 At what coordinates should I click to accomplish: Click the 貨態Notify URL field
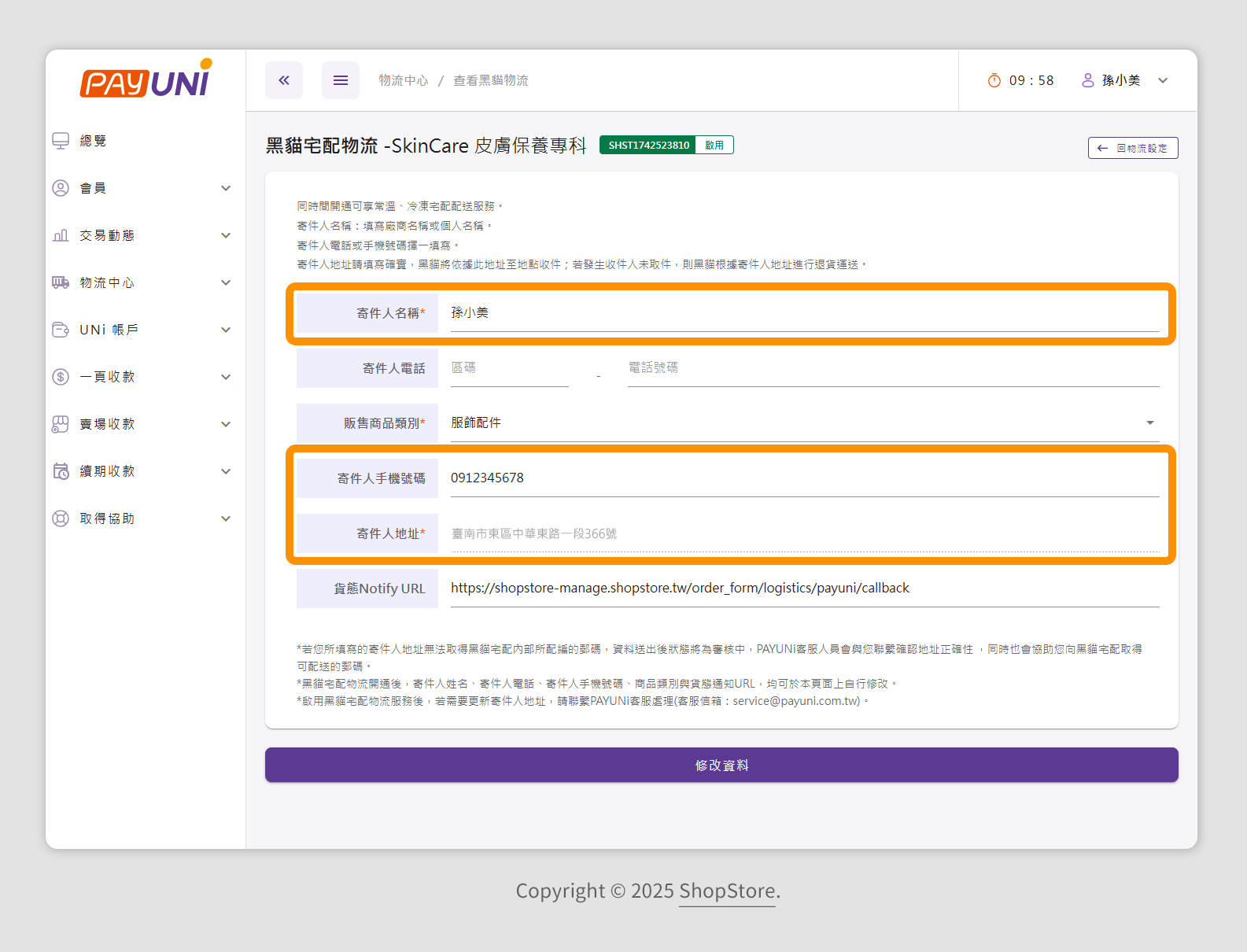coord(805,589)
